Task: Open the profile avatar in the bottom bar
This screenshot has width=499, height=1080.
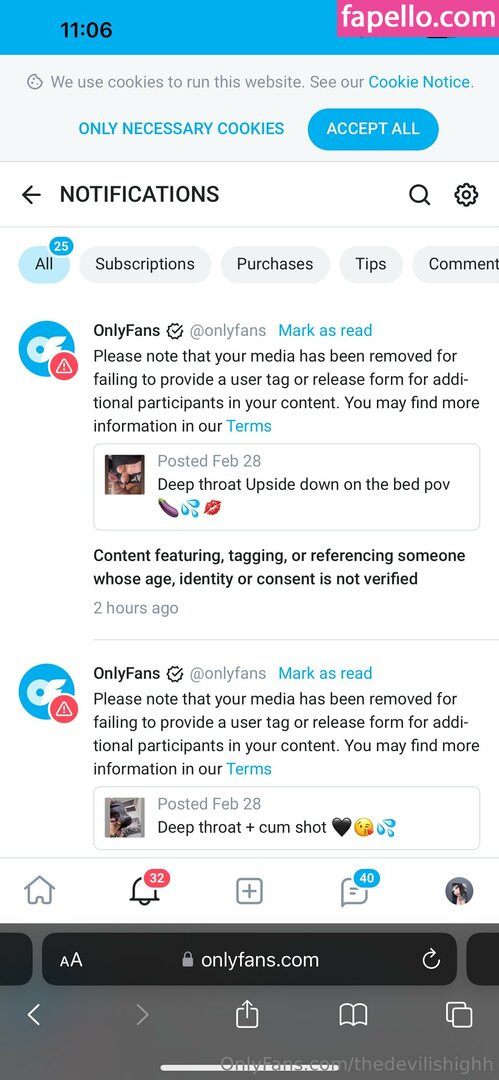Action: coord(459,891)
